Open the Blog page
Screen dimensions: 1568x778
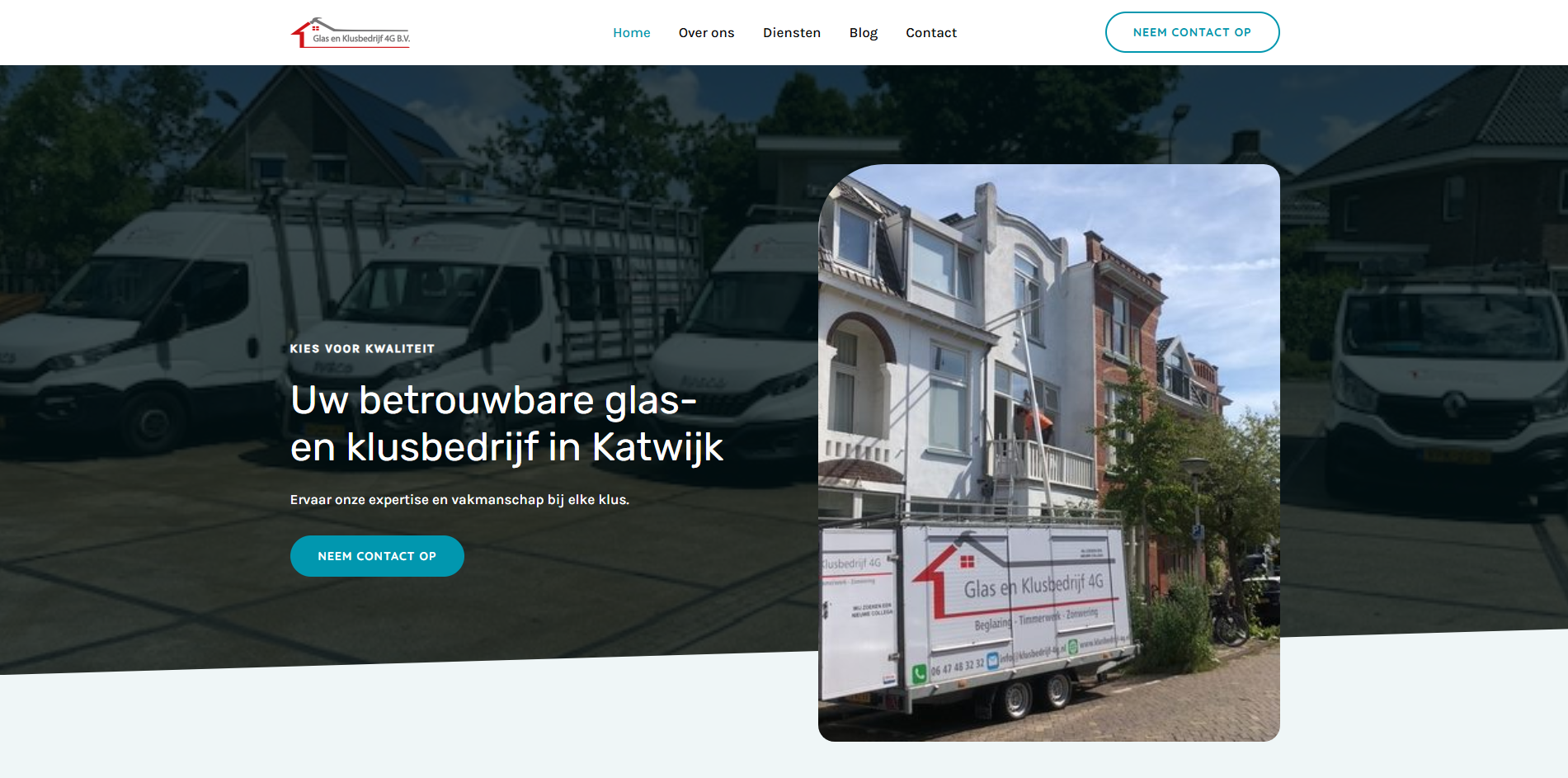coord(863,33)
